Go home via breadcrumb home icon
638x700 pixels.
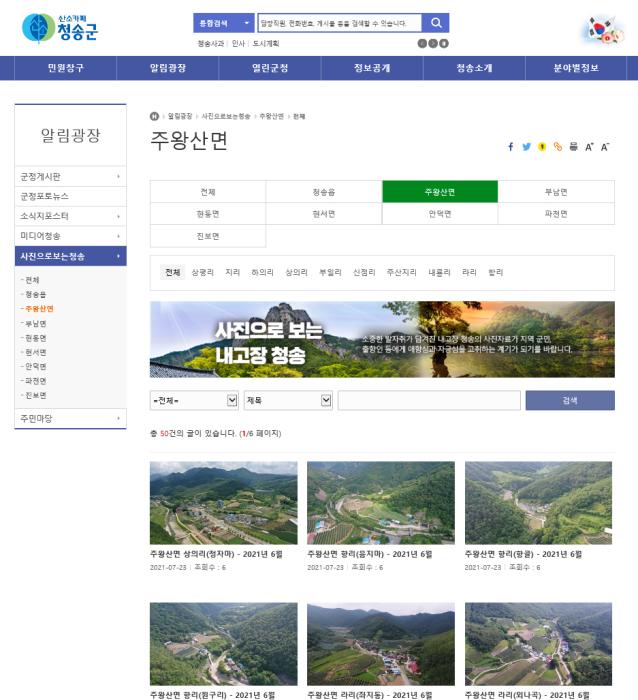pyautogui.click(x=154, y=116)
